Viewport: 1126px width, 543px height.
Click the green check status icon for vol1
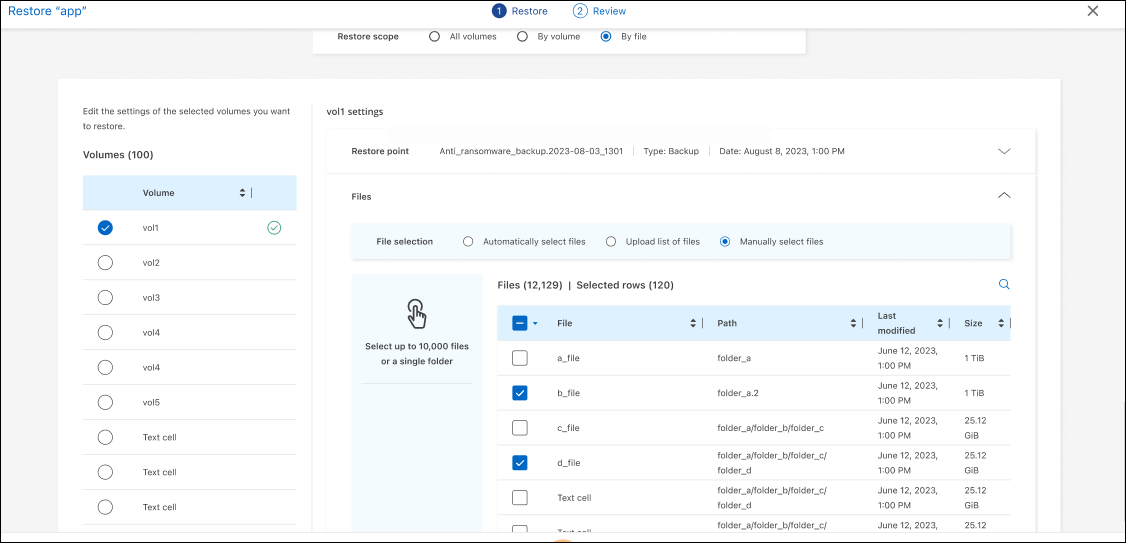pos(274,228)
